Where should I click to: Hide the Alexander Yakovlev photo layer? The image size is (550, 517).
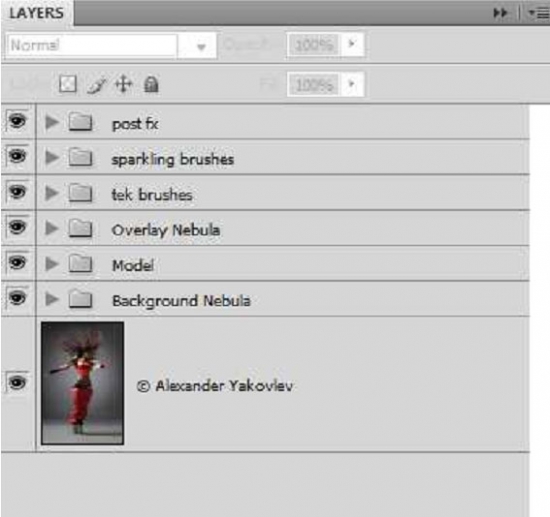[x=17, y=382]
